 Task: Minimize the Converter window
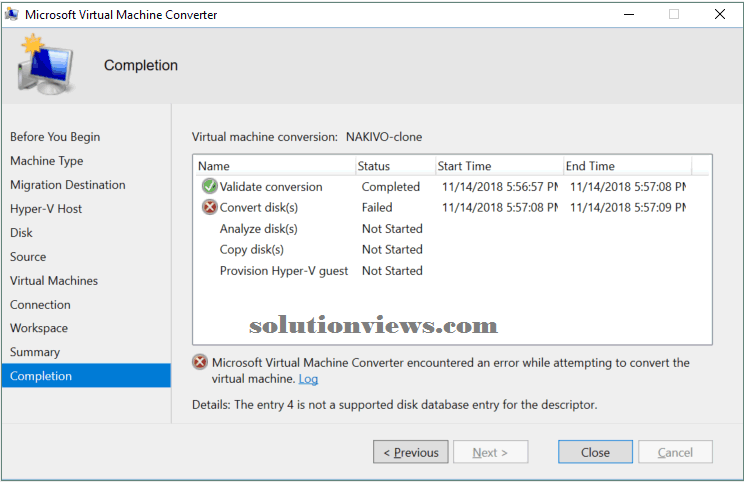(629, 14)
